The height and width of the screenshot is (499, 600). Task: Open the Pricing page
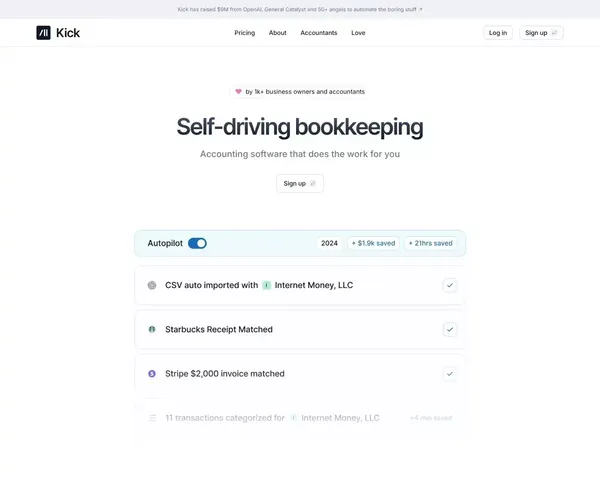[x=245, y=33]
